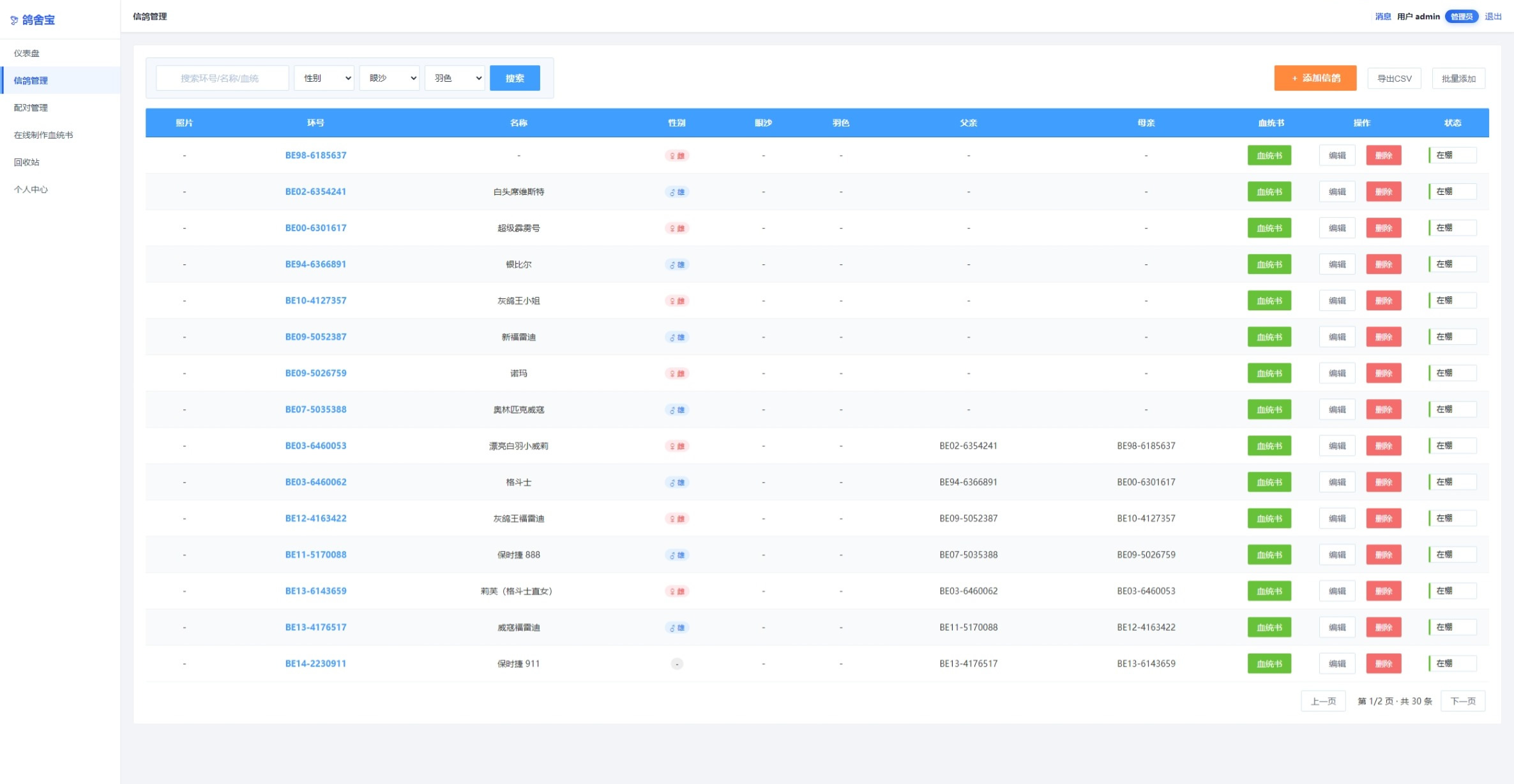Open 血统书 for 格斗士 row
The image size is (1514, 784).
click(x=1269, y=482)
